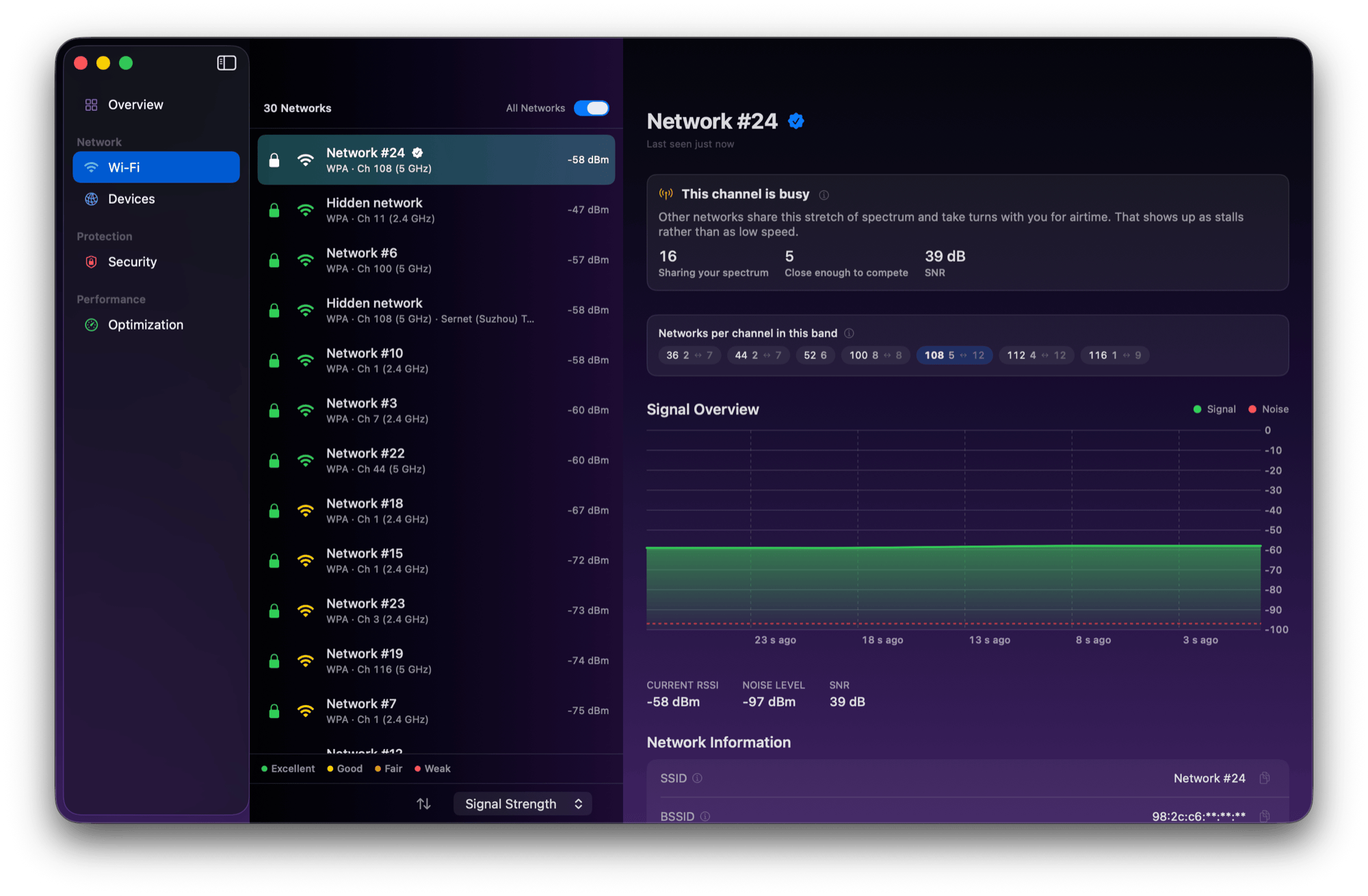Select Network #15 row

pos(436,561)
